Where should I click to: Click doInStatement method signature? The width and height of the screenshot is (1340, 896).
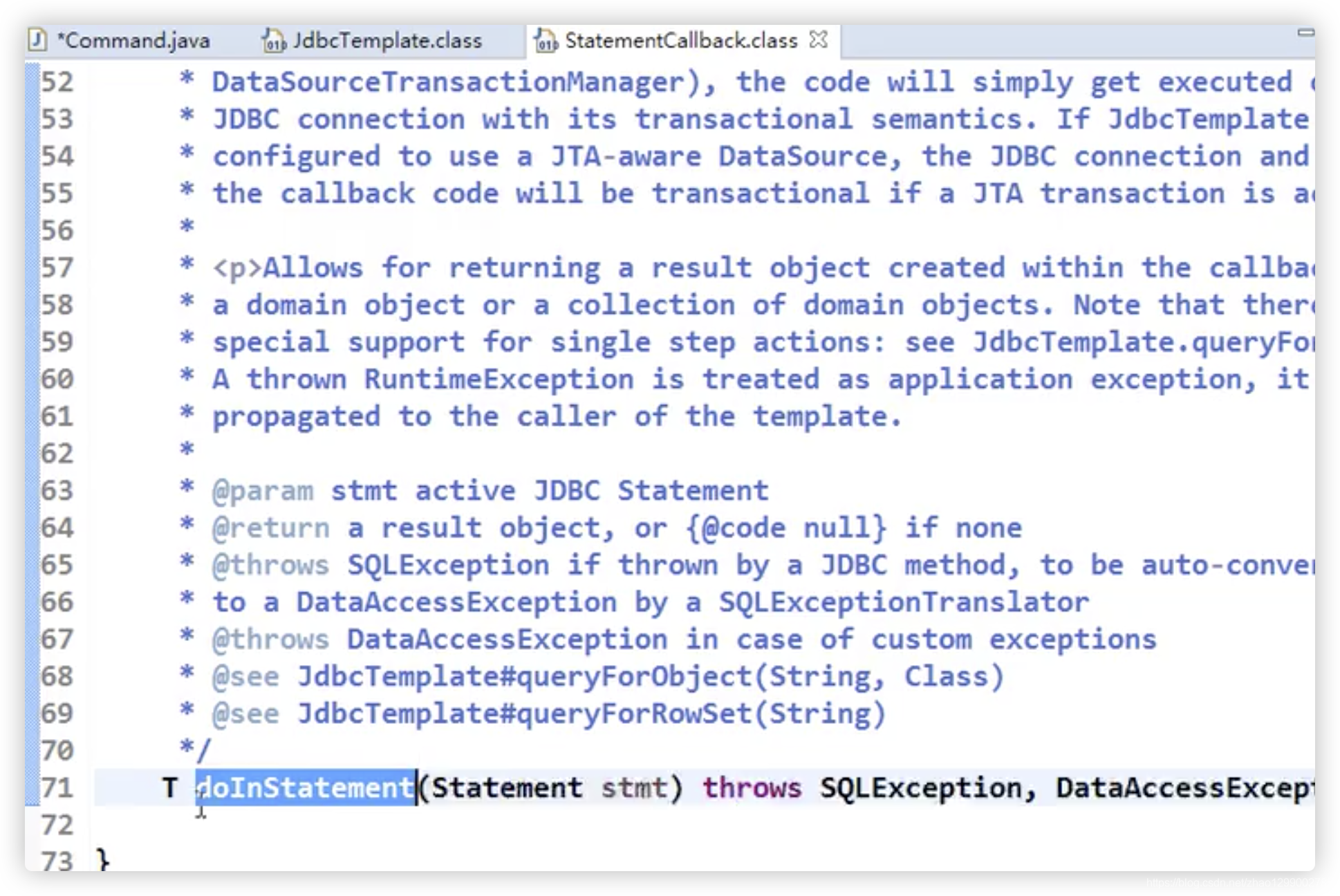(x=304, y=787)
